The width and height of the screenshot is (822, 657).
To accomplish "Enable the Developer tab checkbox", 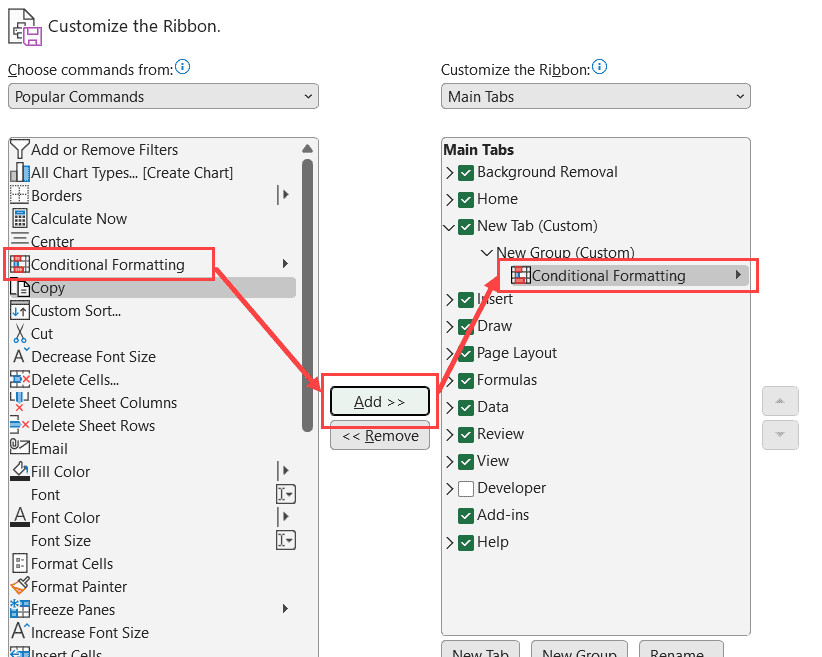I will click(466, 489).
